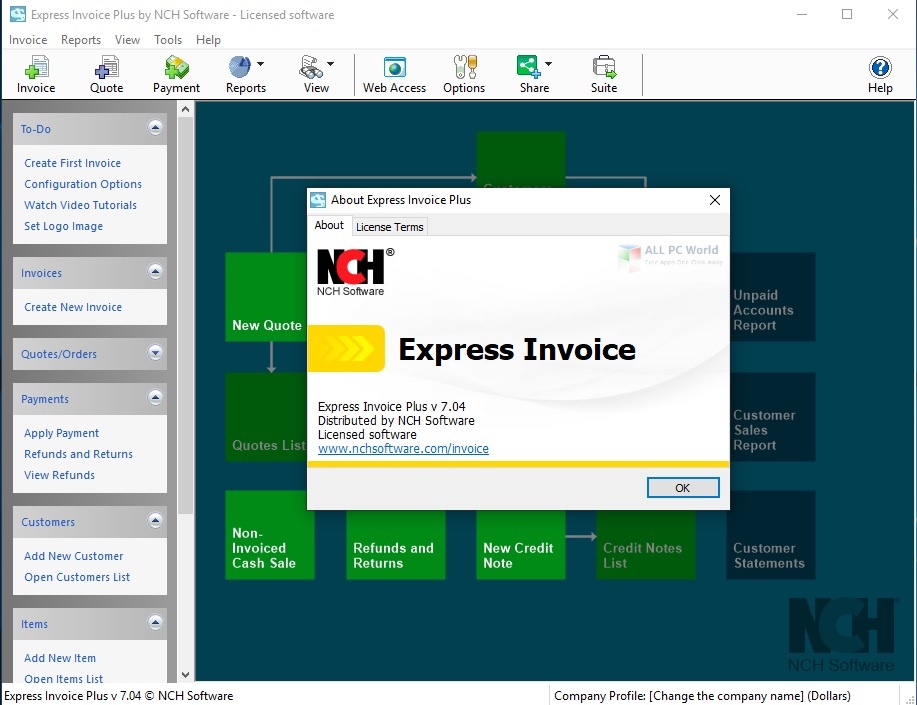
Task: Collapse the Payments sidebar section
Action: pos(155,398)
